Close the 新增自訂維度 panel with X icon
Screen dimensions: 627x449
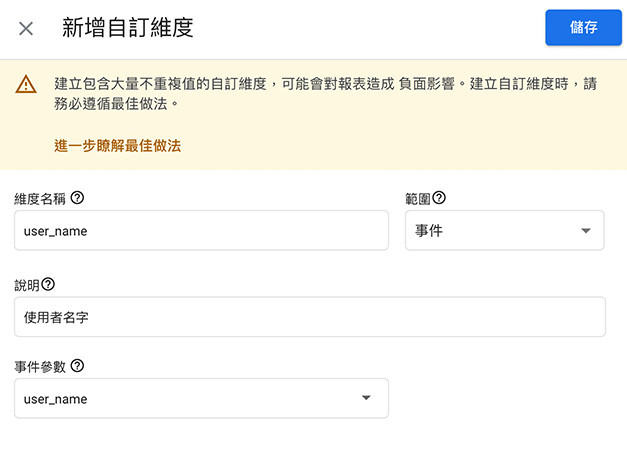(26, 28)
